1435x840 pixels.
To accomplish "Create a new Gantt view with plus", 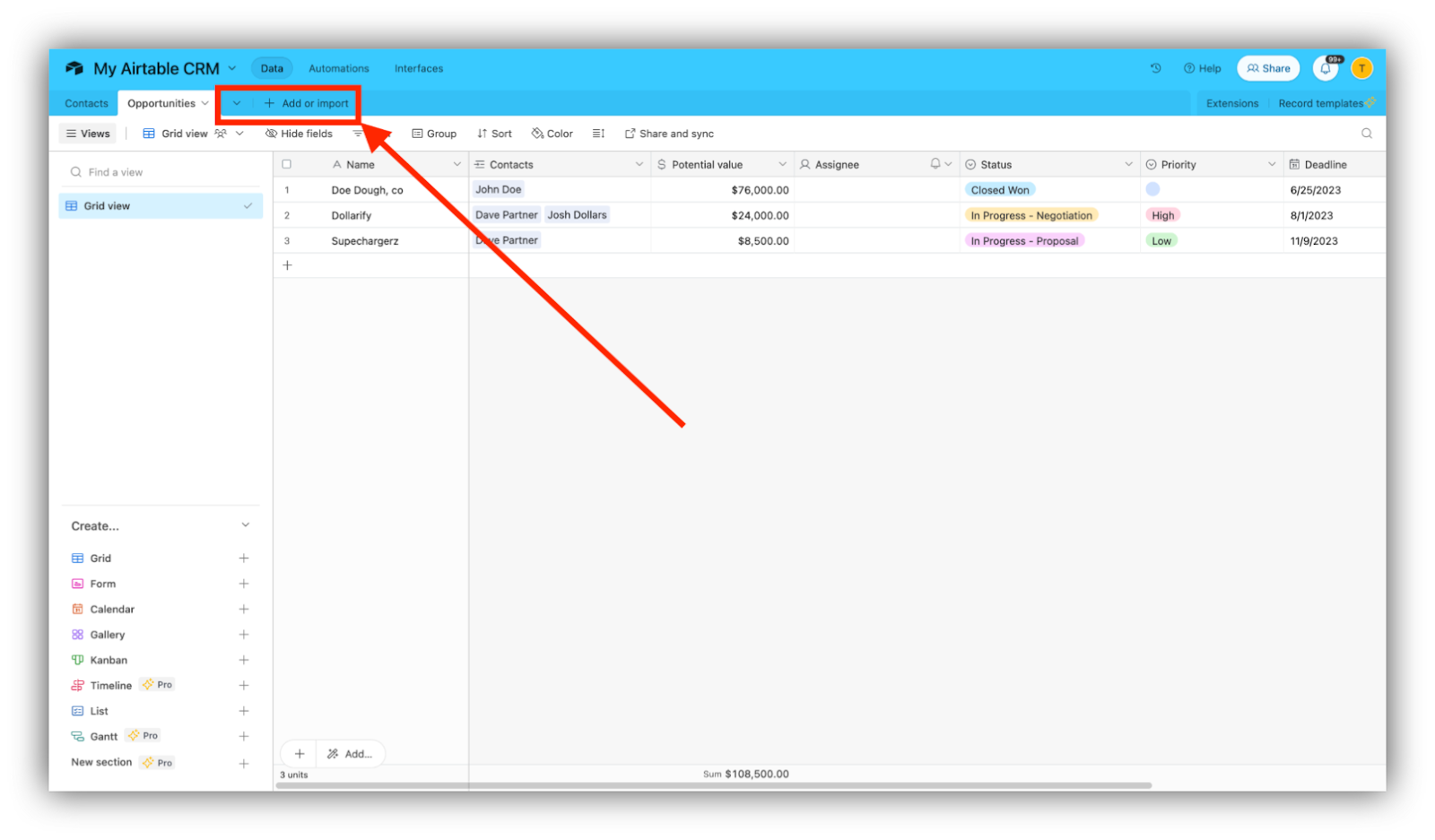I will tap(244, 736).
